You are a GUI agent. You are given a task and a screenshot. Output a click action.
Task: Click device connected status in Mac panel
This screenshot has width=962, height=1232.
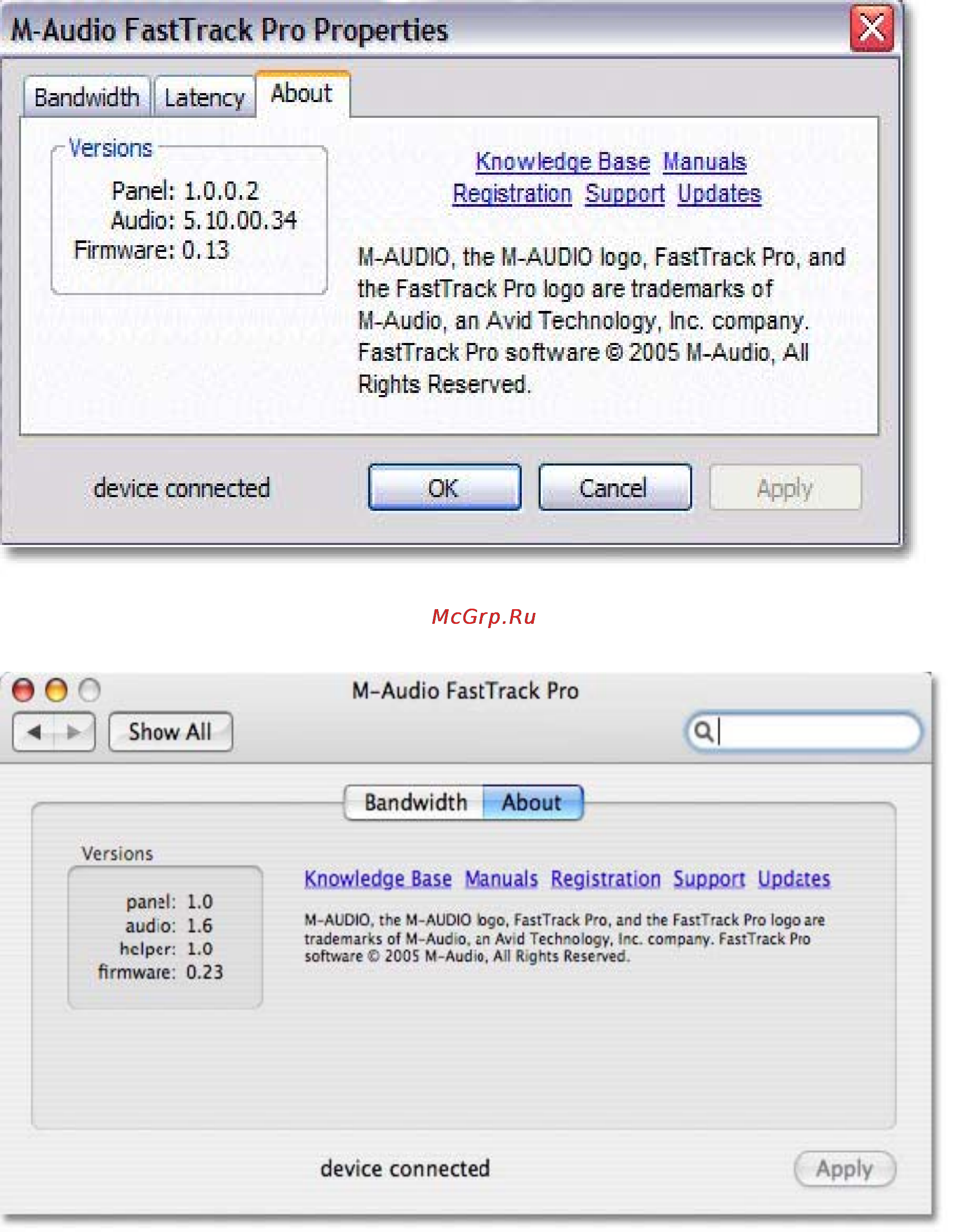tap(405, 1168)
